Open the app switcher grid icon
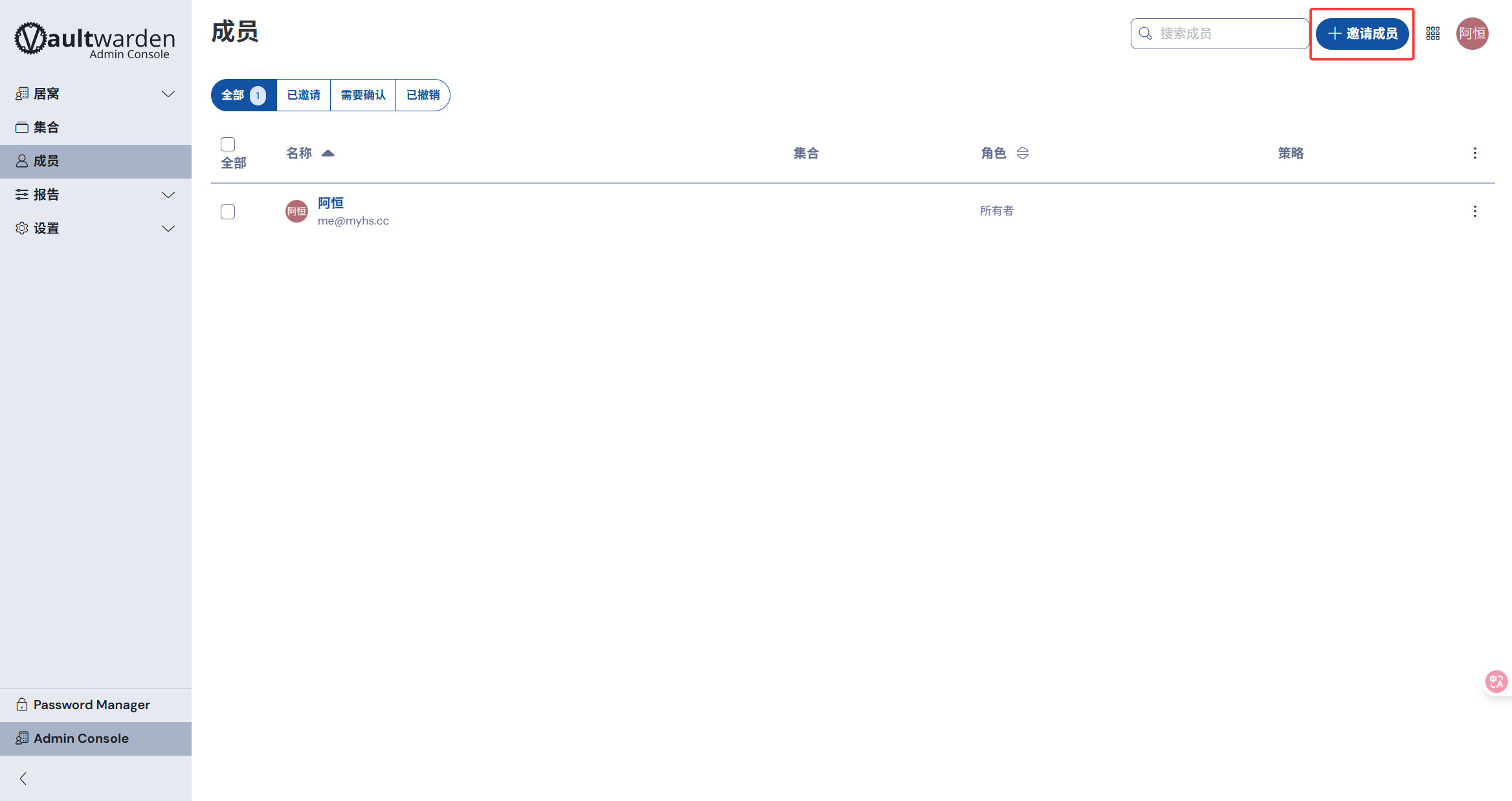Viewport: 1512px width, 801px height. pos(1433,34)
